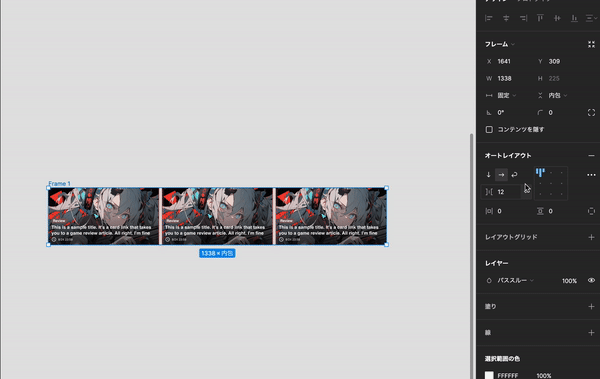The width and height of the screenshot is (600, 379).
Task: Set auto layout direction to wrap
Action: 514,175
